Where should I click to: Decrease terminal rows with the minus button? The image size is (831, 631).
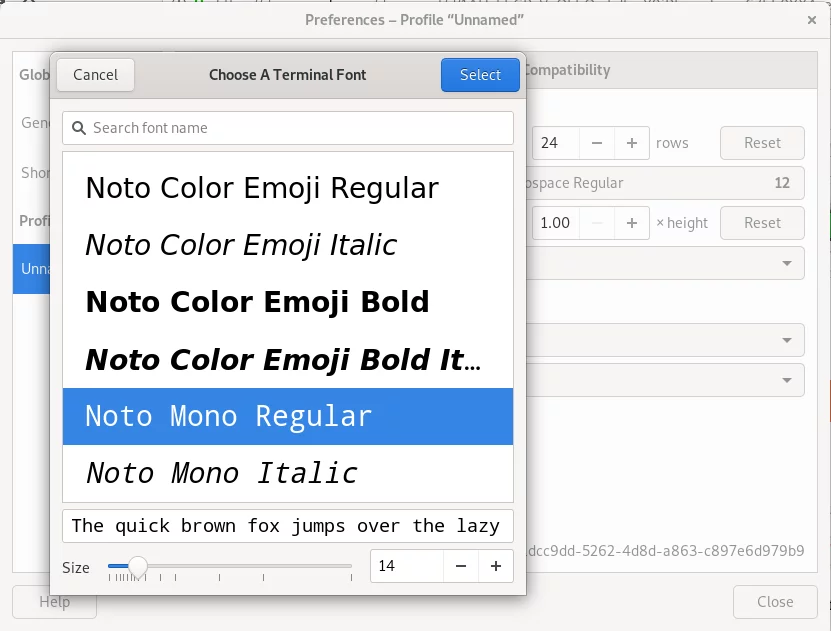597,143
